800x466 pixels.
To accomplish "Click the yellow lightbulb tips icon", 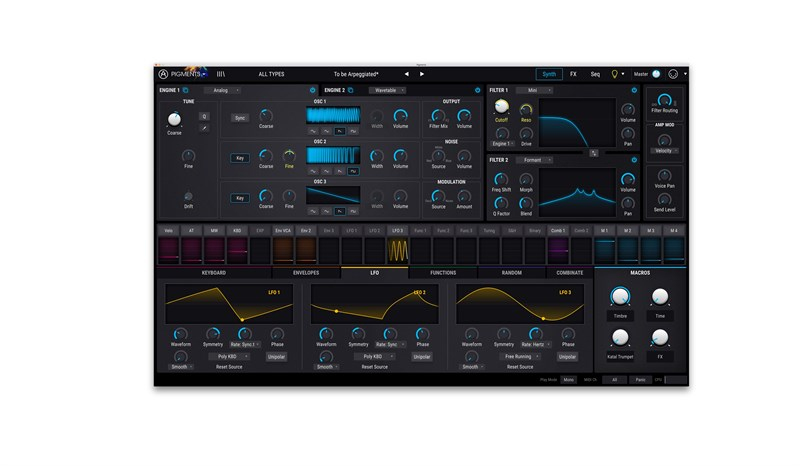I will click(615, 75).
